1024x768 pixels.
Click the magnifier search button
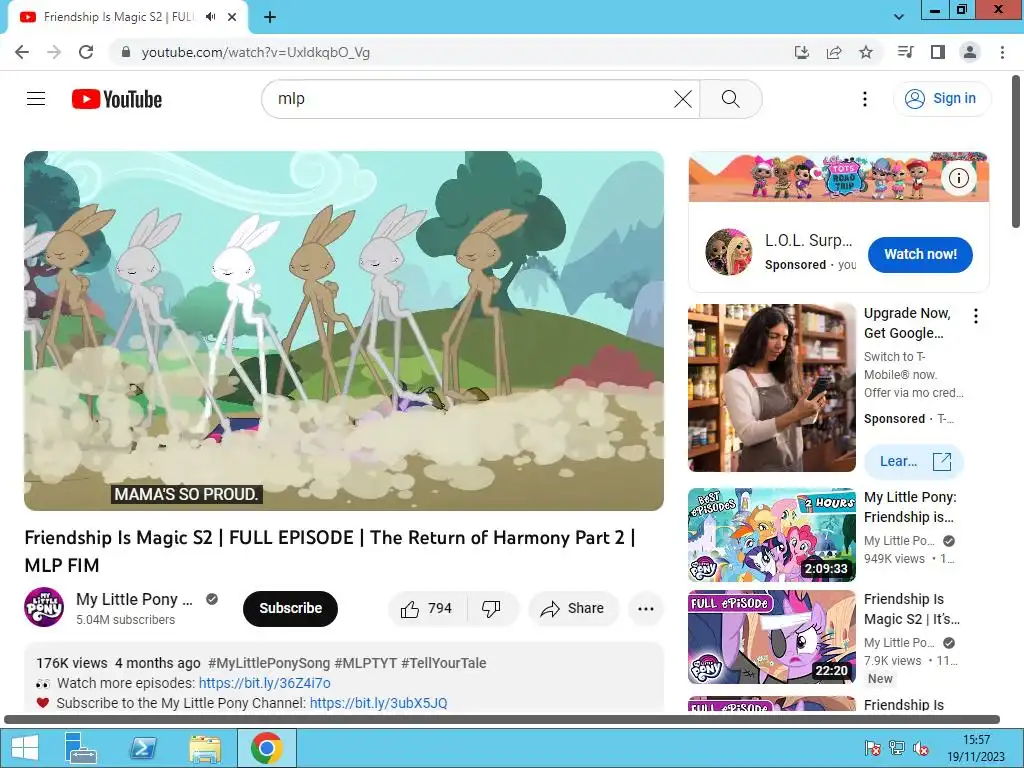pos(731,99)
